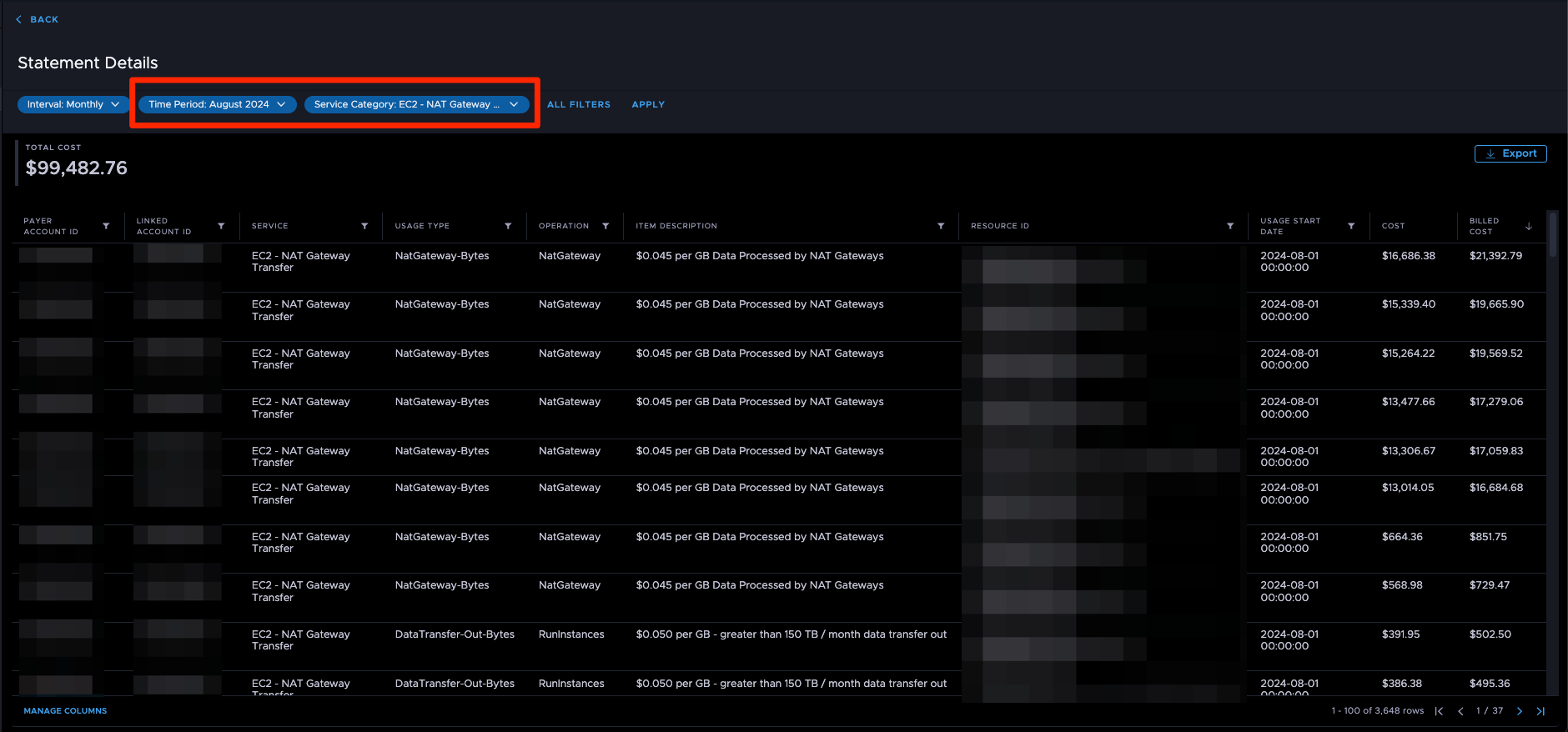The image size is (1568, 732).
Task: Filter the Resource ID column
Action: point(1230,226)
